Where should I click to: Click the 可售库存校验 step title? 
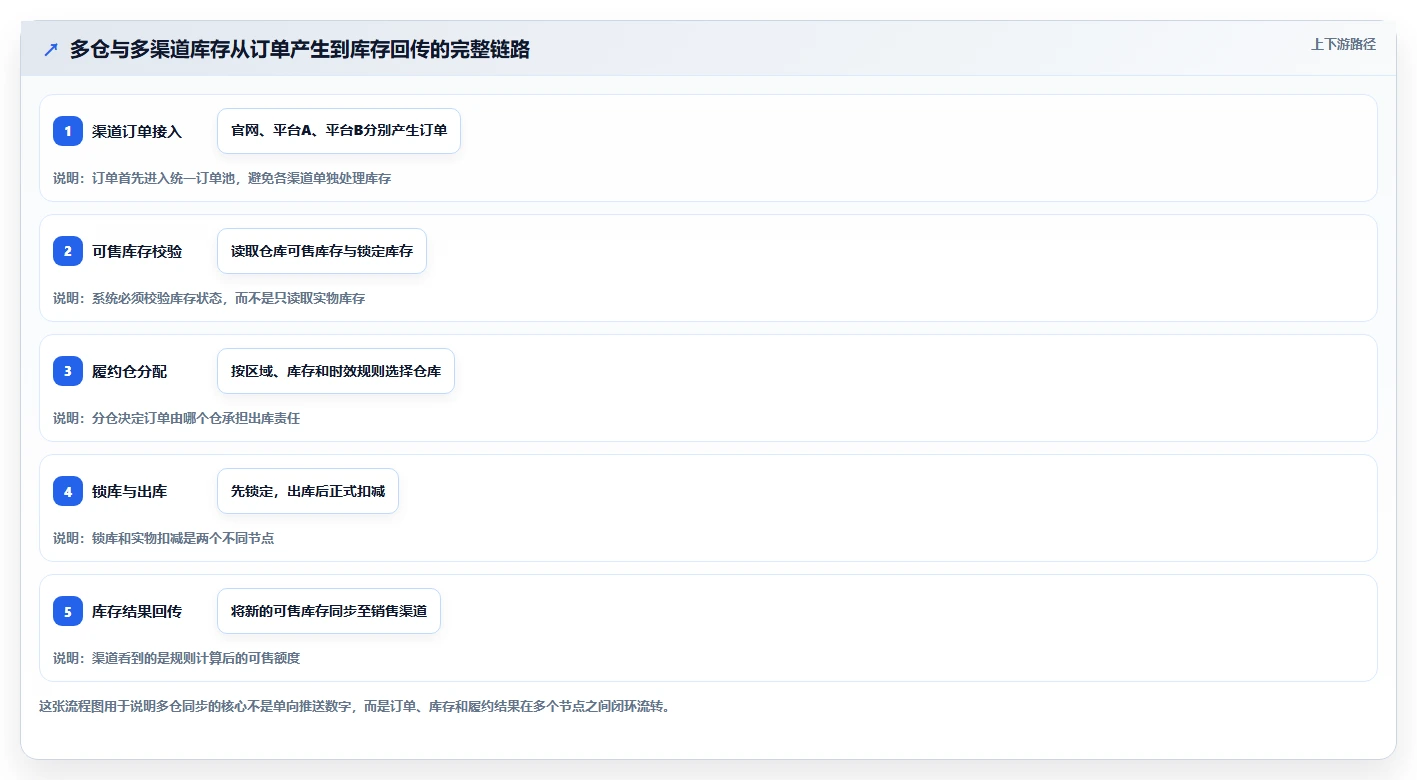pos(137,251)
